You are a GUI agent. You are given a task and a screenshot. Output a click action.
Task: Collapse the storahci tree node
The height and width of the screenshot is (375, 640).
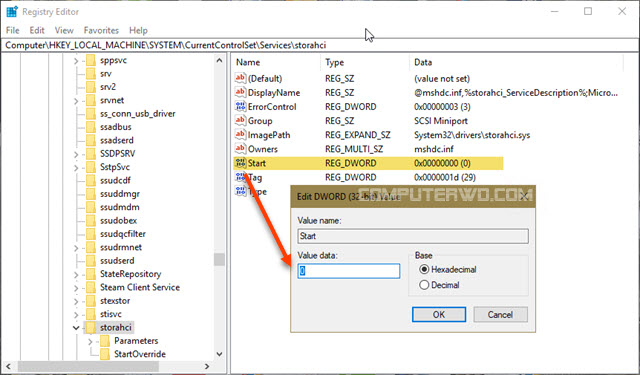pyautogui.click(x=76, y=328)
